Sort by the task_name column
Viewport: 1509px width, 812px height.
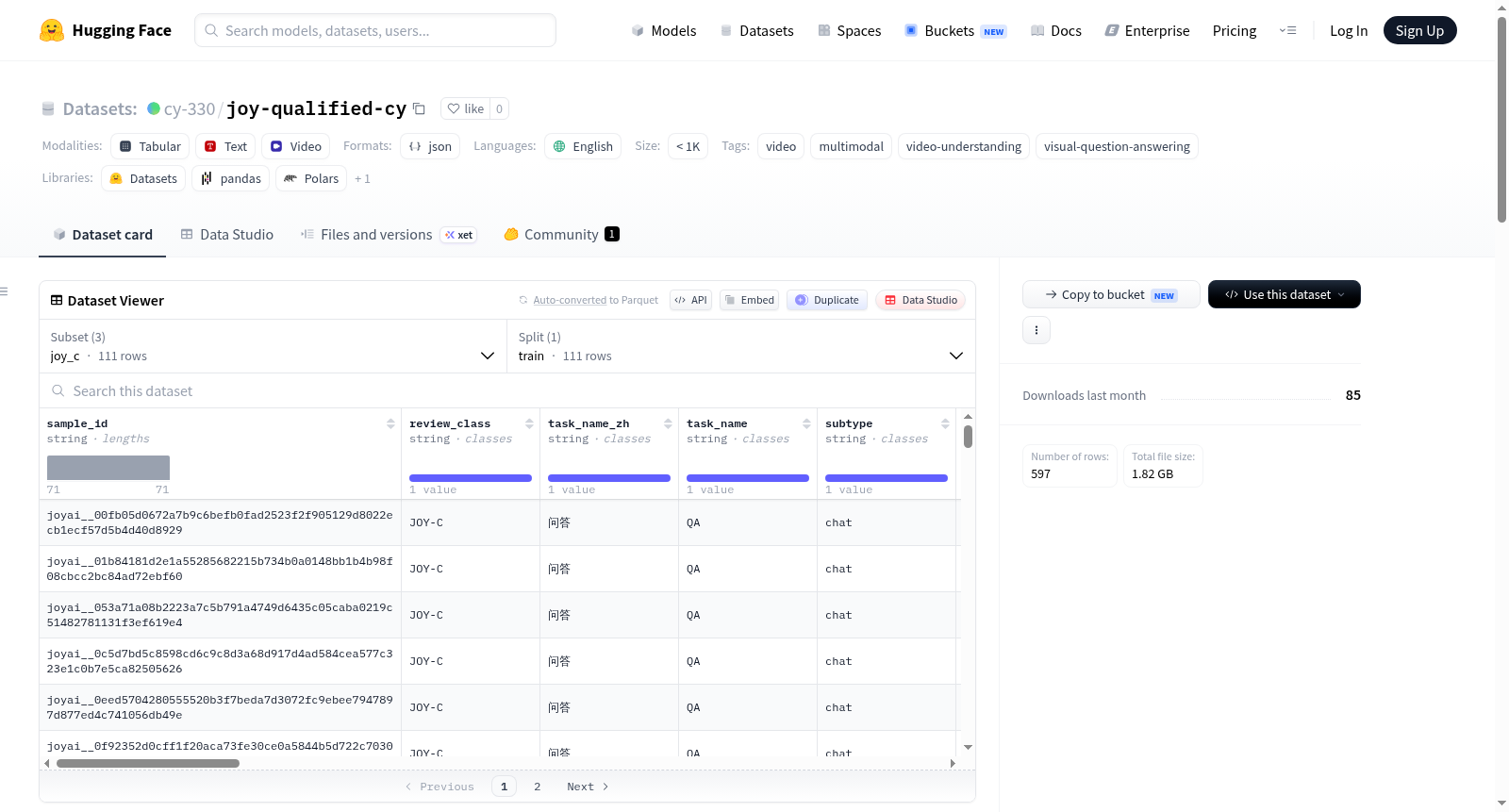pos(806,424)
